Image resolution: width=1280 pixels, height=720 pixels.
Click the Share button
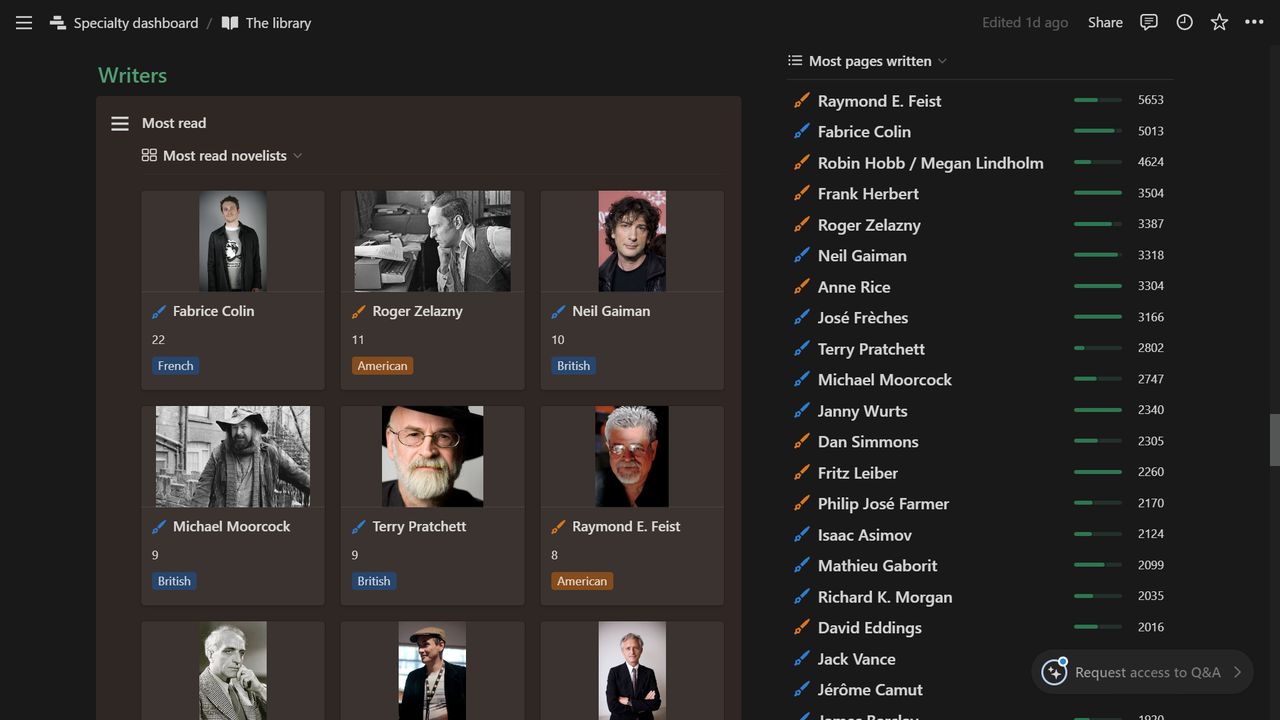[1105, 22]
